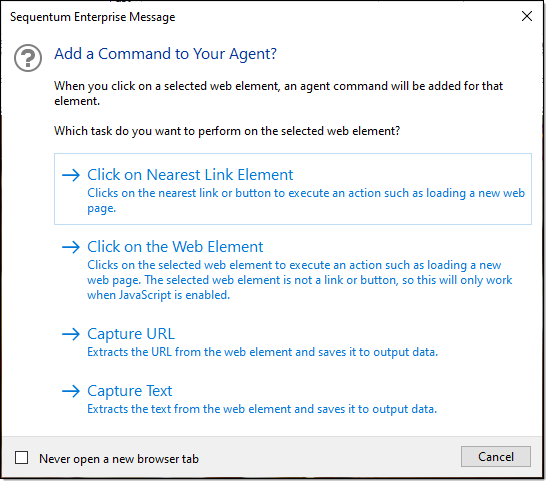The width and height of the screenshot is (549, 484).
Task: Choose Click on the Web Element option
Action: click(x=293, y=270)
